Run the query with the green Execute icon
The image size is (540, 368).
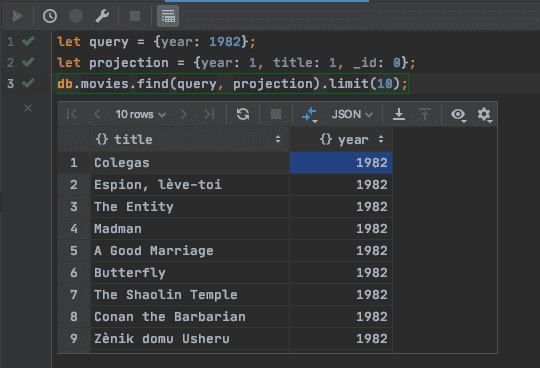17,16
